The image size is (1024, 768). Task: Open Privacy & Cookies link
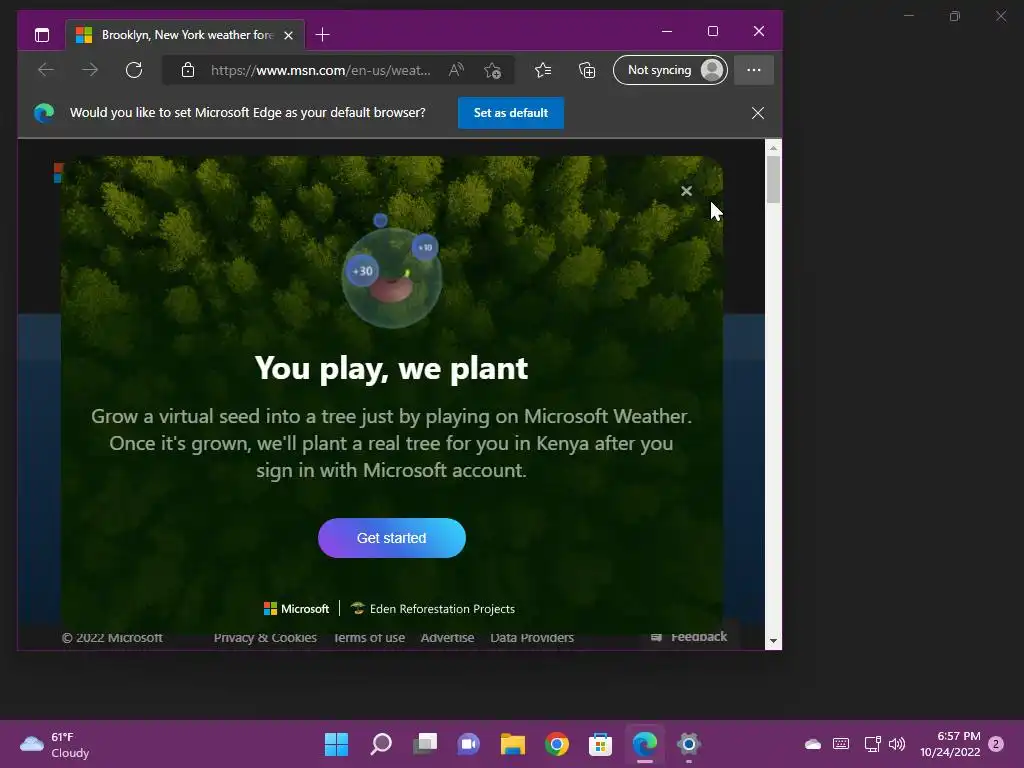coord(265,637)
